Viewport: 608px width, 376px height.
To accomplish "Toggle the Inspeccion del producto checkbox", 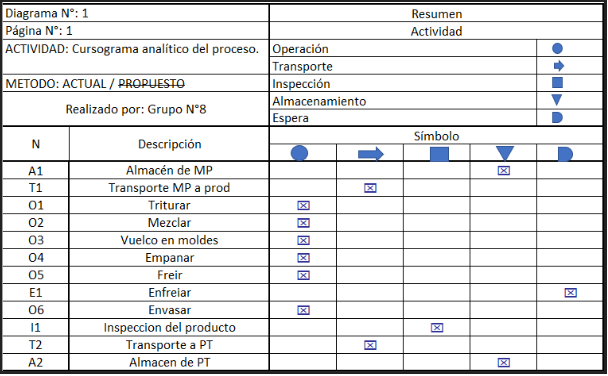I will click(437, 328).
